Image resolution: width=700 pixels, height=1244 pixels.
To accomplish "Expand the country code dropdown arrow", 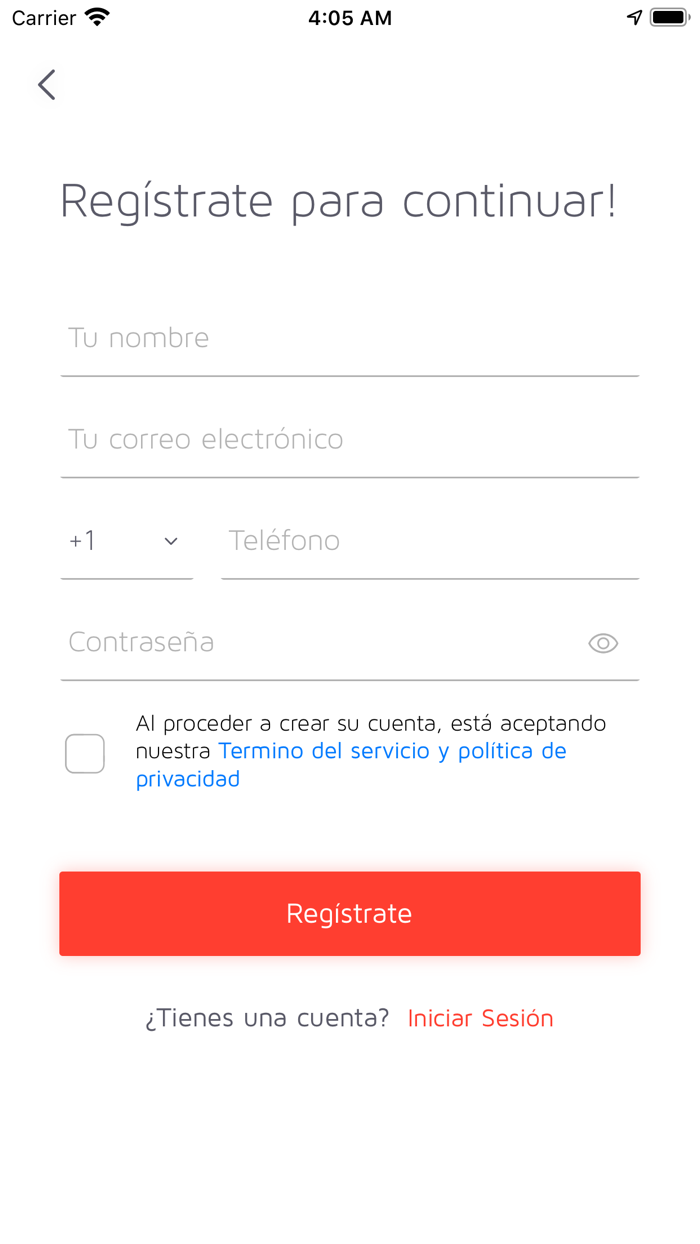I will pos(171,541).
